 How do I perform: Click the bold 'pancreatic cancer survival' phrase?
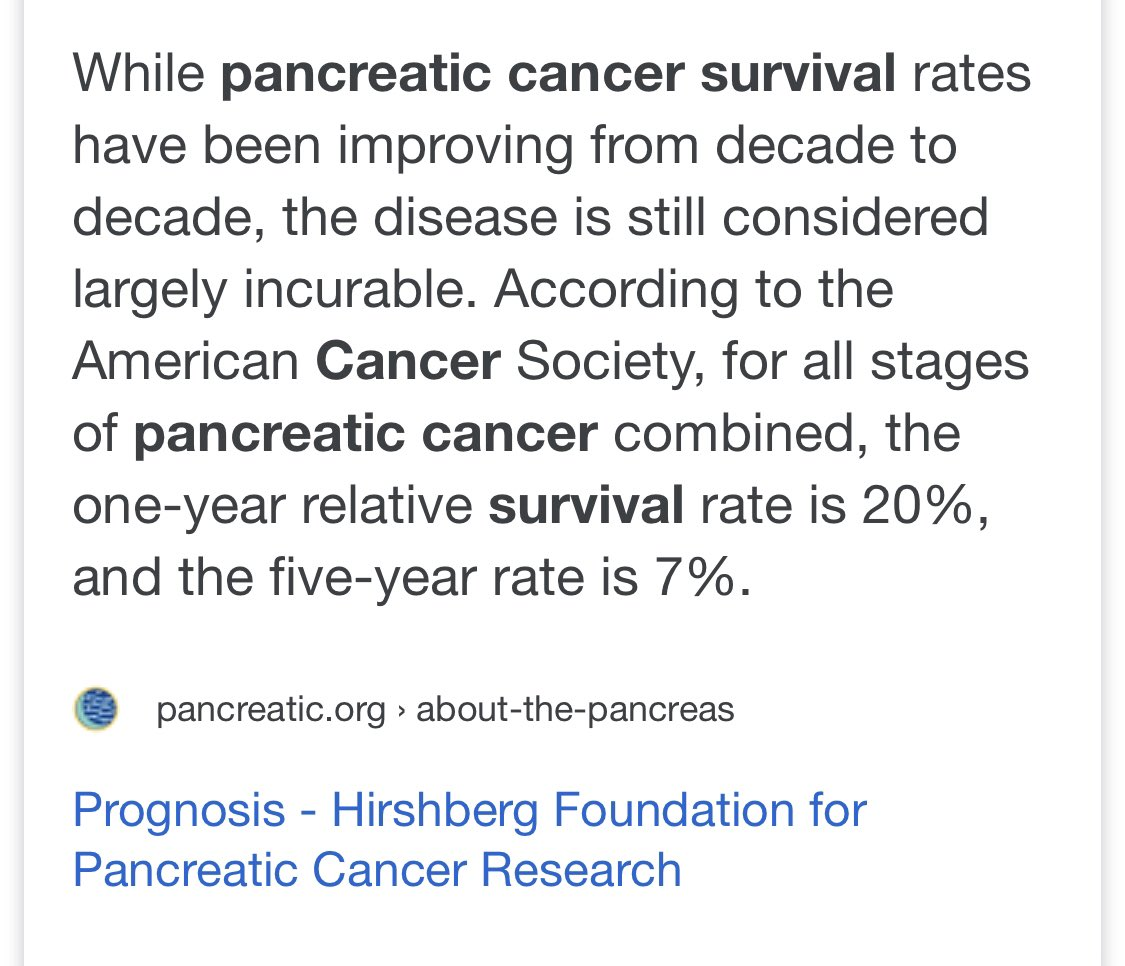pos(557,73)
